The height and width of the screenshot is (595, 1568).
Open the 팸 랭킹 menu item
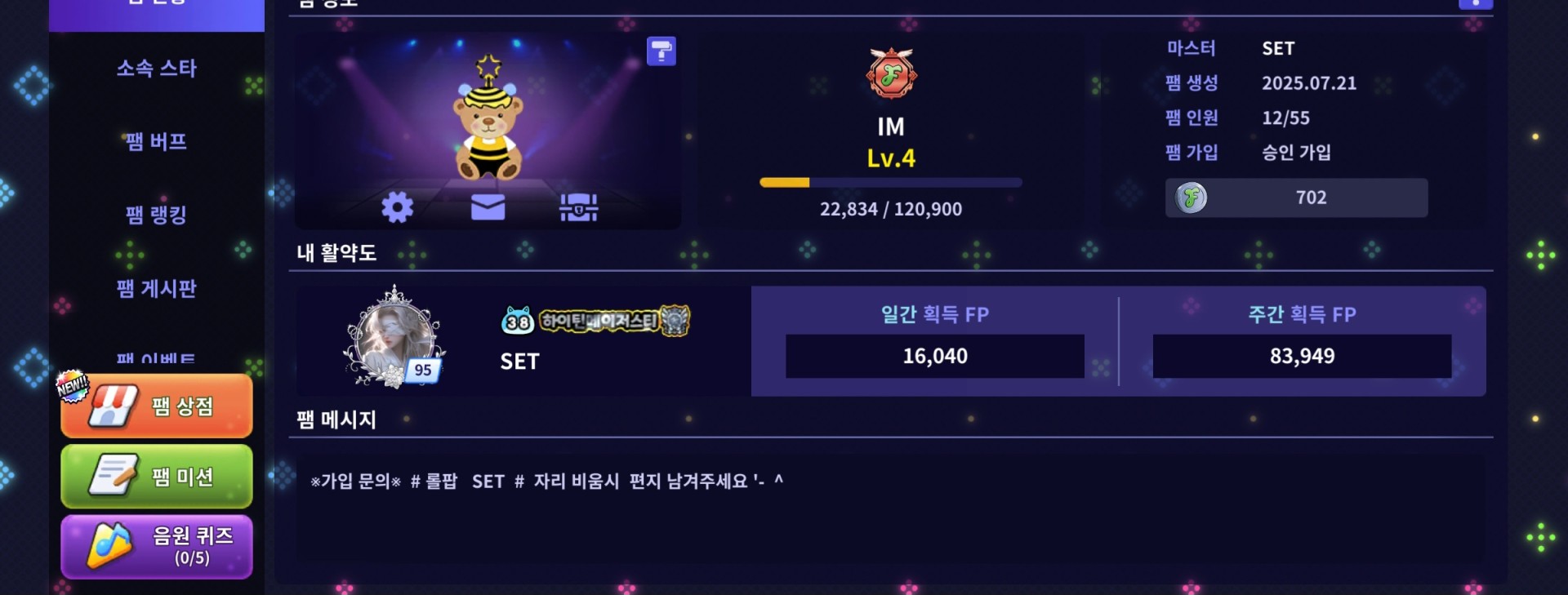tap(157, 215)
